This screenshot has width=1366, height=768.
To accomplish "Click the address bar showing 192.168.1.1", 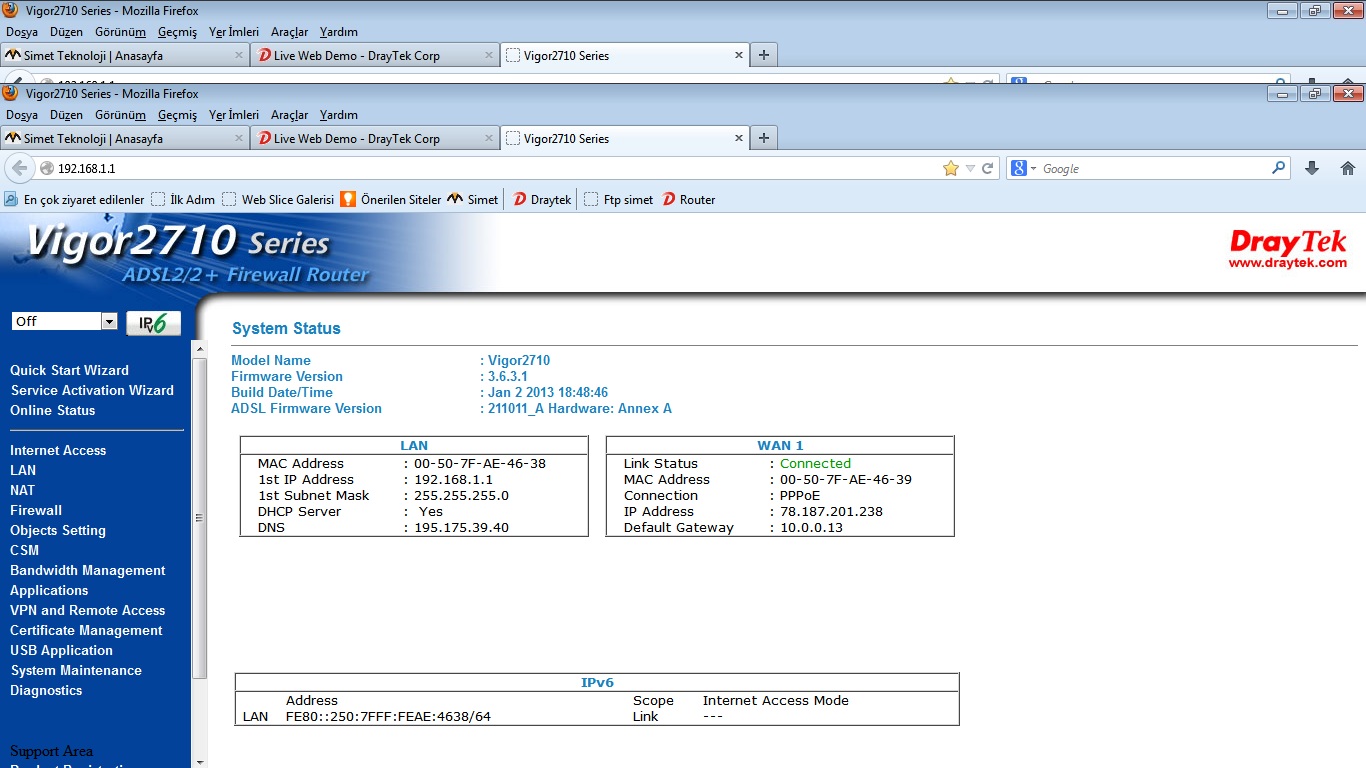I will (490, 168).
